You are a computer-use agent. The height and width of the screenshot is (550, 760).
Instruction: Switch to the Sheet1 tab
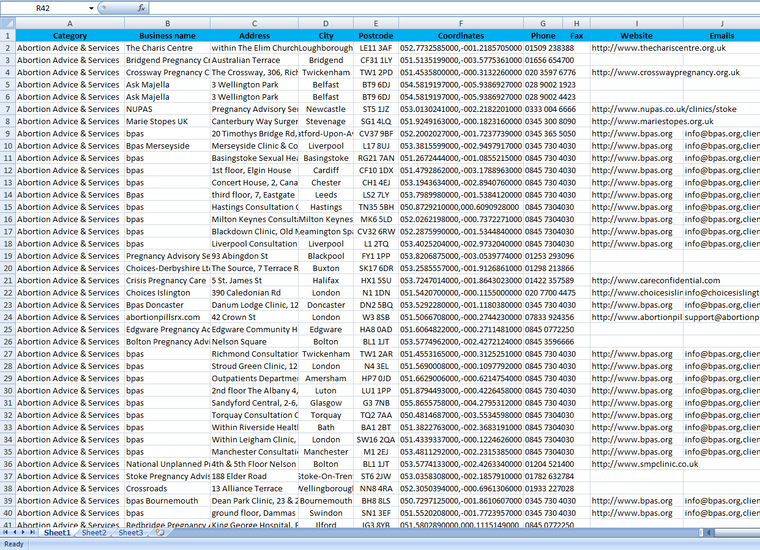57,533
